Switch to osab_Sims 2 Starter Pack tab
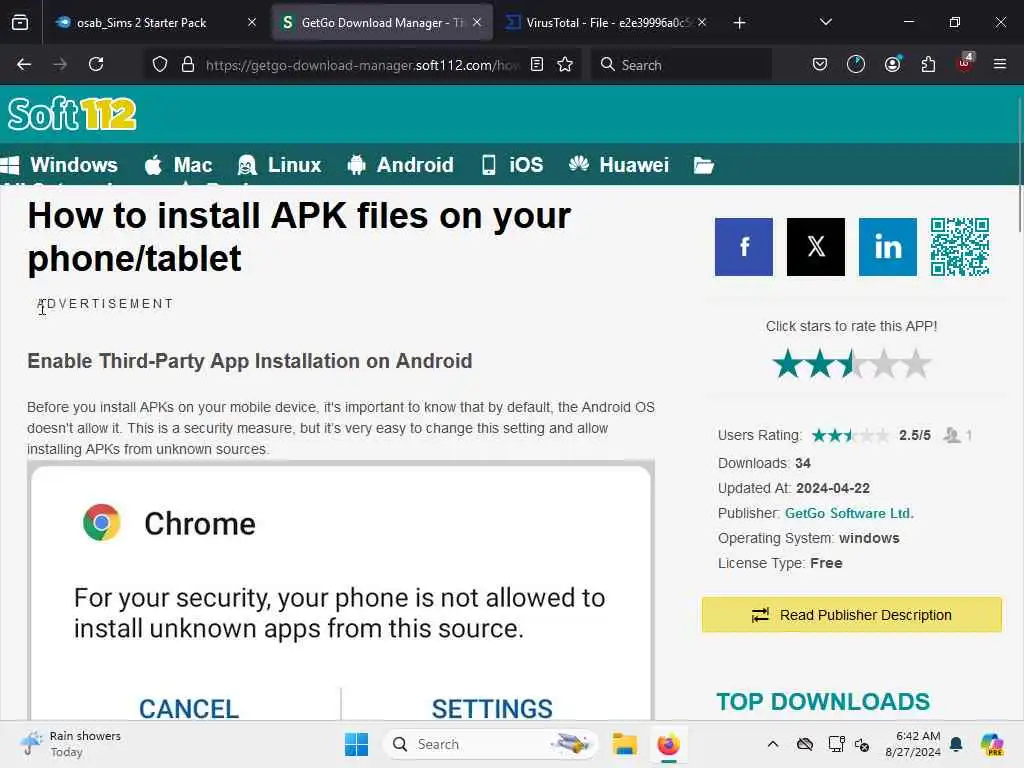 pyautogui.click(x=155, y=22)
